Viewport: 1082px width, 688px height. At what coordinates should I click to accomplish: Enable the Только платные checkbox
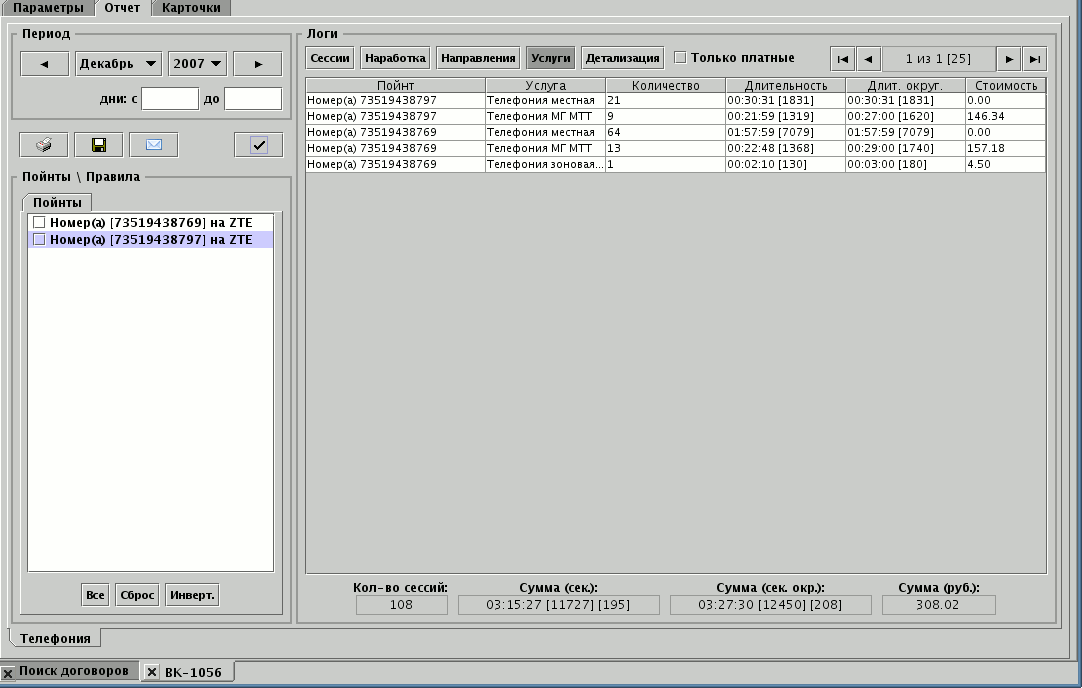pos(680,58)
